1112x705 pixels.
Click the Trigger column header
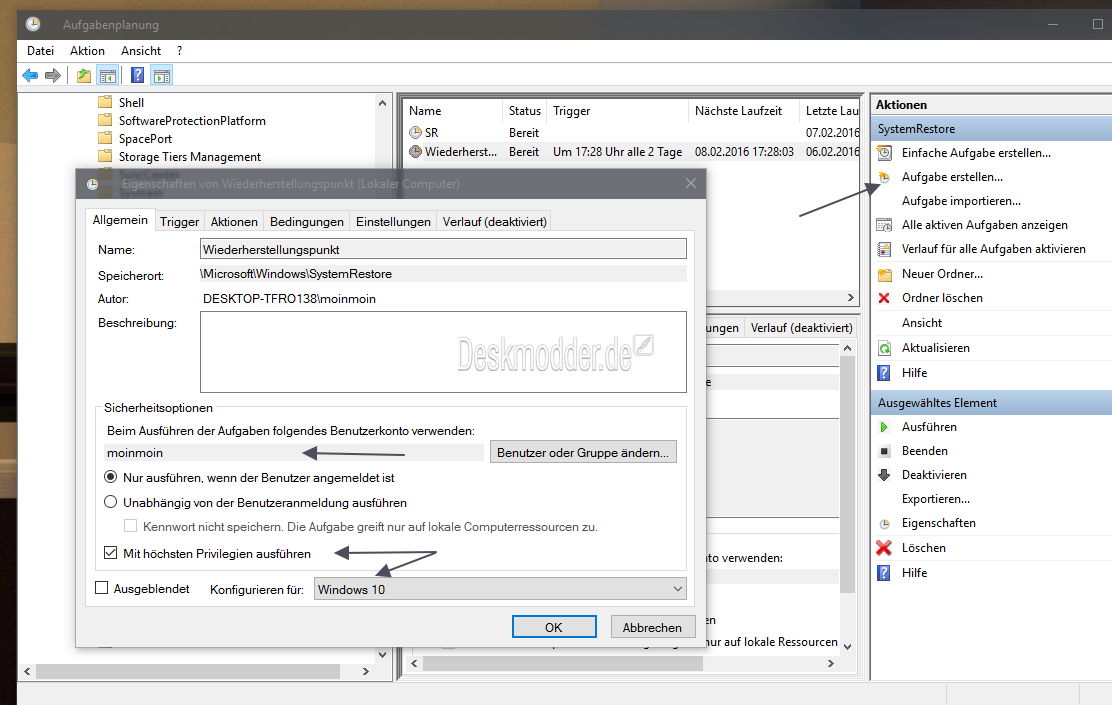(572, 111)
